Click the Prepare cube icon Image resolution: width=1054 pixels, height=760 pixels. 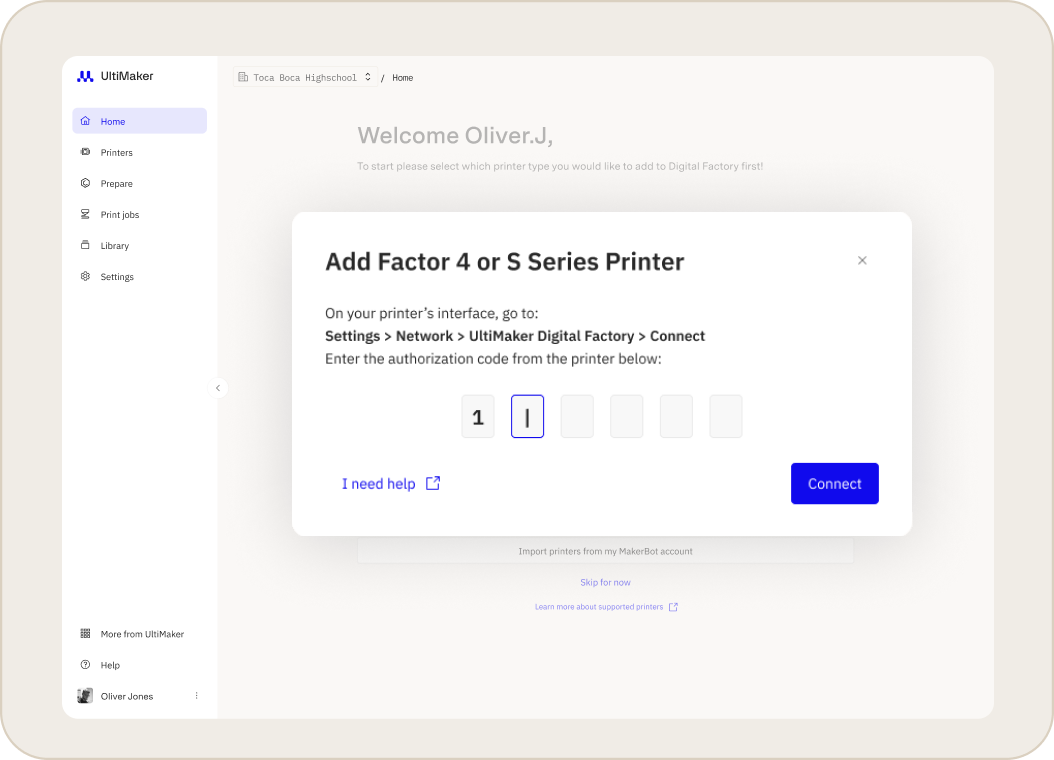click(85, 183)
